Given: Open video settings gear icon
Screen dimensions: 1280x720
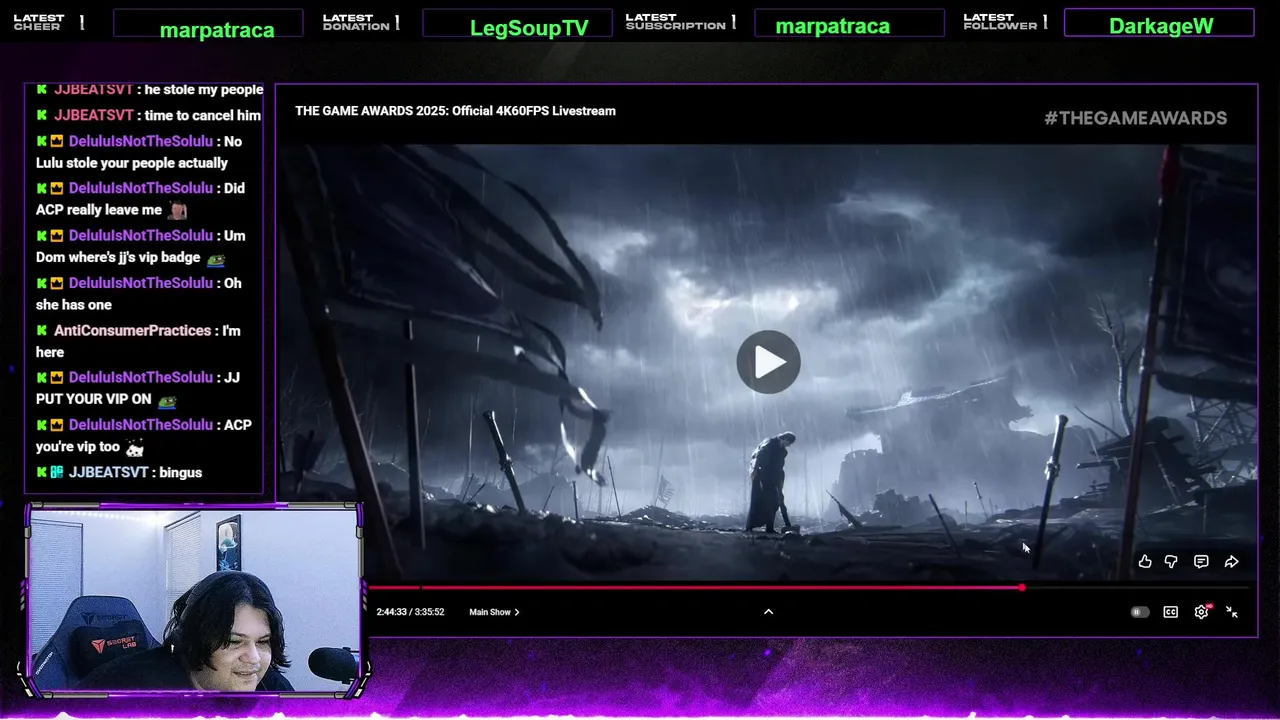Looking at the screenshot, I should [1202, 612].
